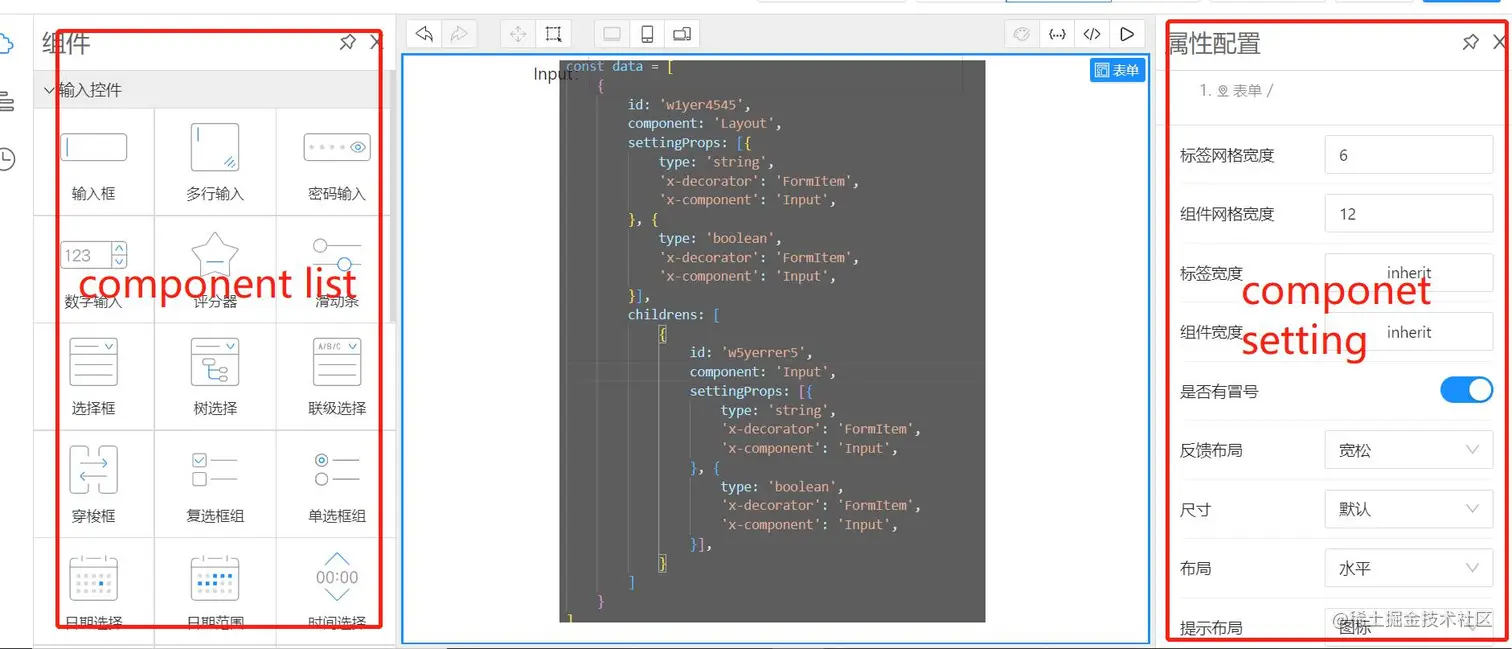Select the 数字输入 component
The width and height of the screenshot is (1512, 649).
94,269
